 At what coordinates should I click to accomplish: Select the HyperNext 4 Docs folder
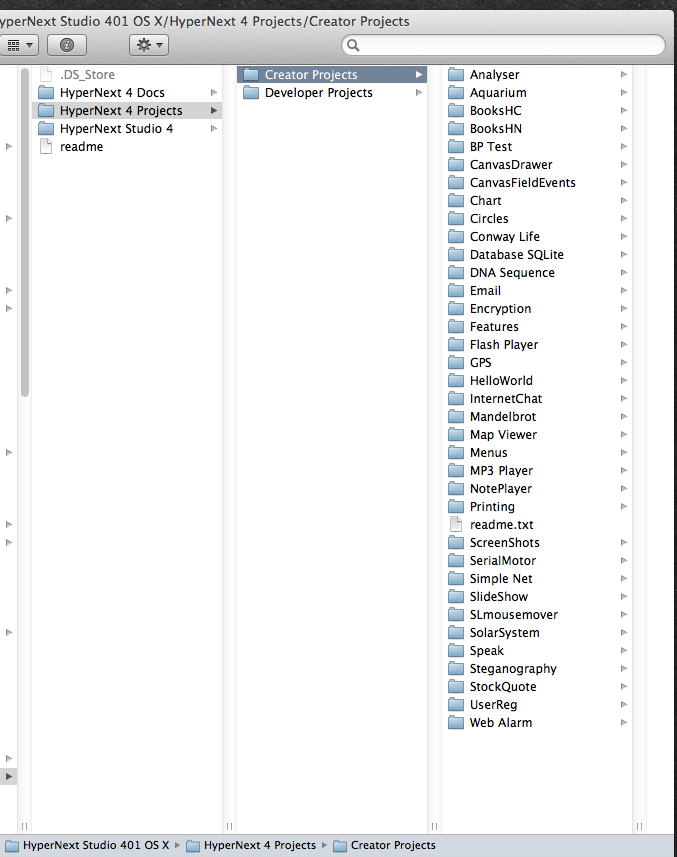[x=127, y=92]
